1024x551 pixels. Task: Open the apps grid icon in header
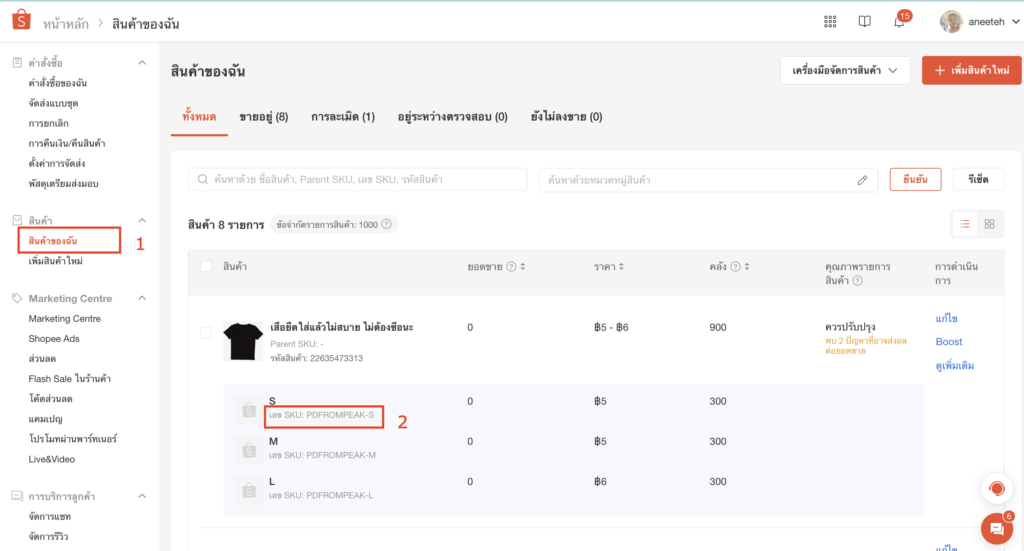pos(830,22)
